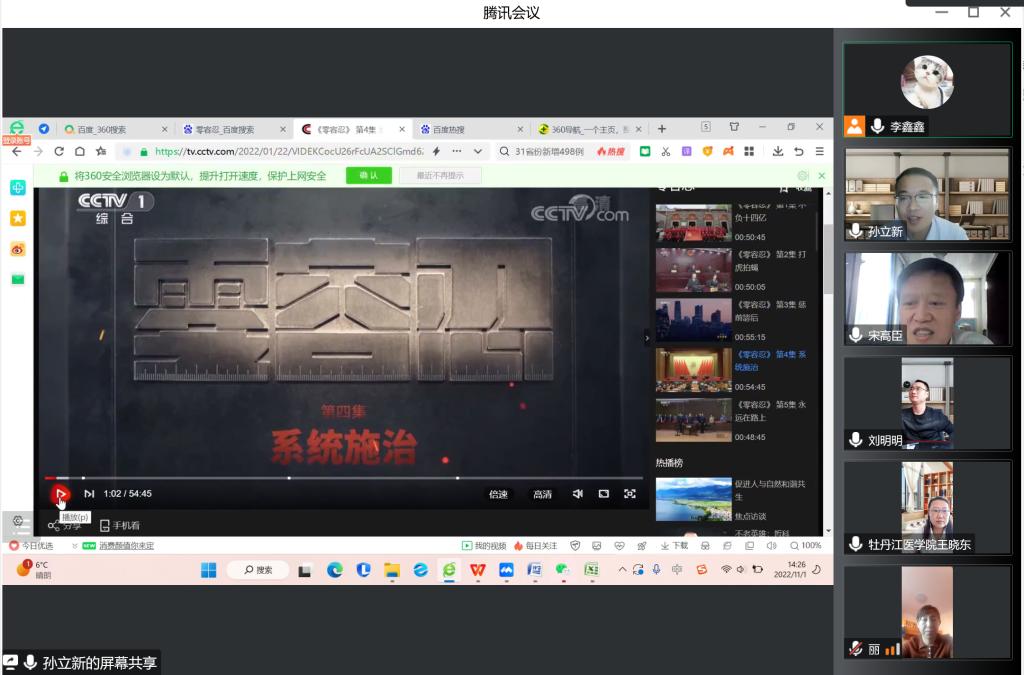Click the video play button
The image size is (1024, 675).
[60, 494]
